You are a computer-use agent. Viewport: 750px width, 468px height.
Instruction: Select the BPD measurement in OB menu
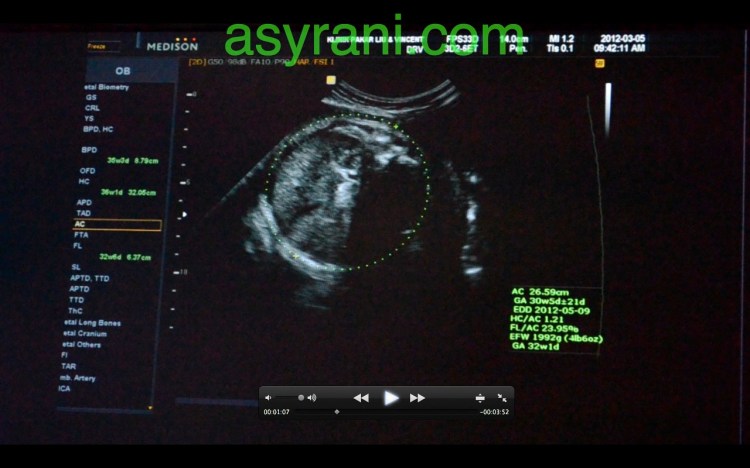(x=90, y=149)
